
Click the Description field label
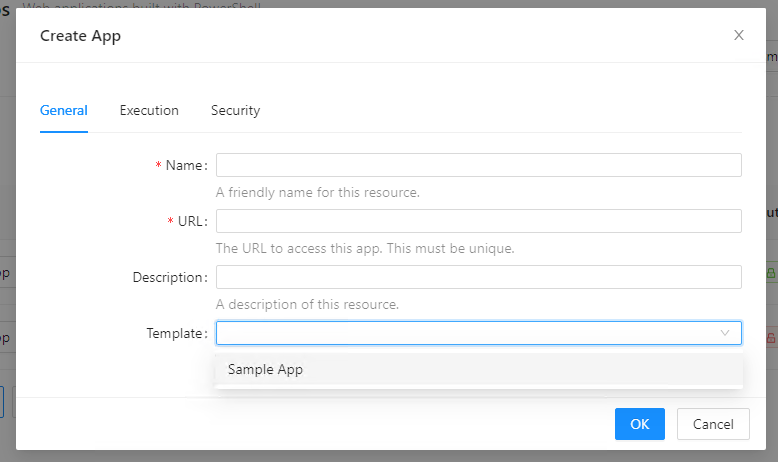coord(169,278)
